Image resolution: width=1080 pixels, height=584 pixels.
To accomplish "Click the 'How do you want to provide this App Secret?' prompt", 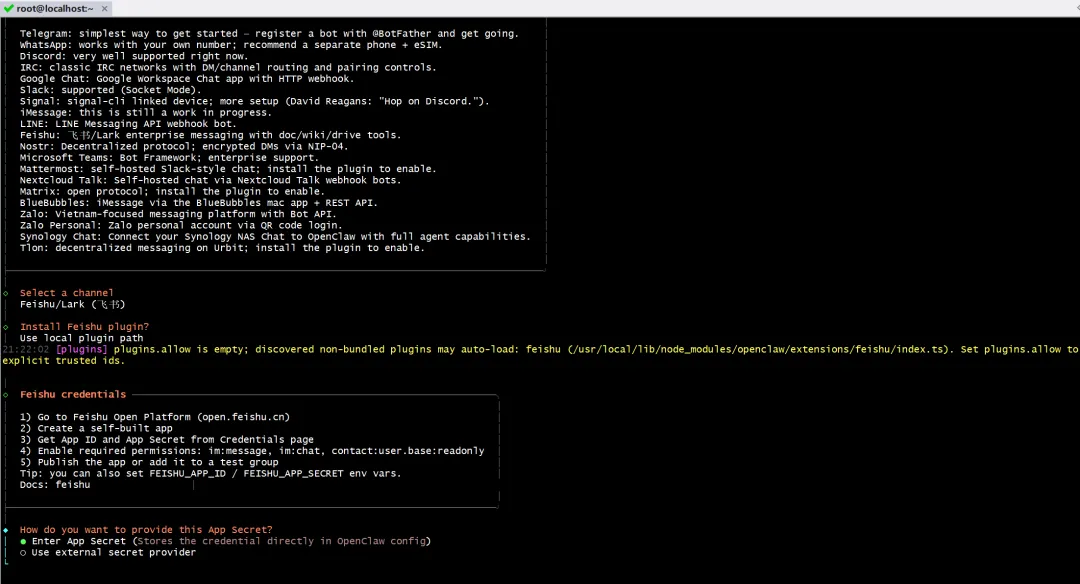I will [146, 530].
